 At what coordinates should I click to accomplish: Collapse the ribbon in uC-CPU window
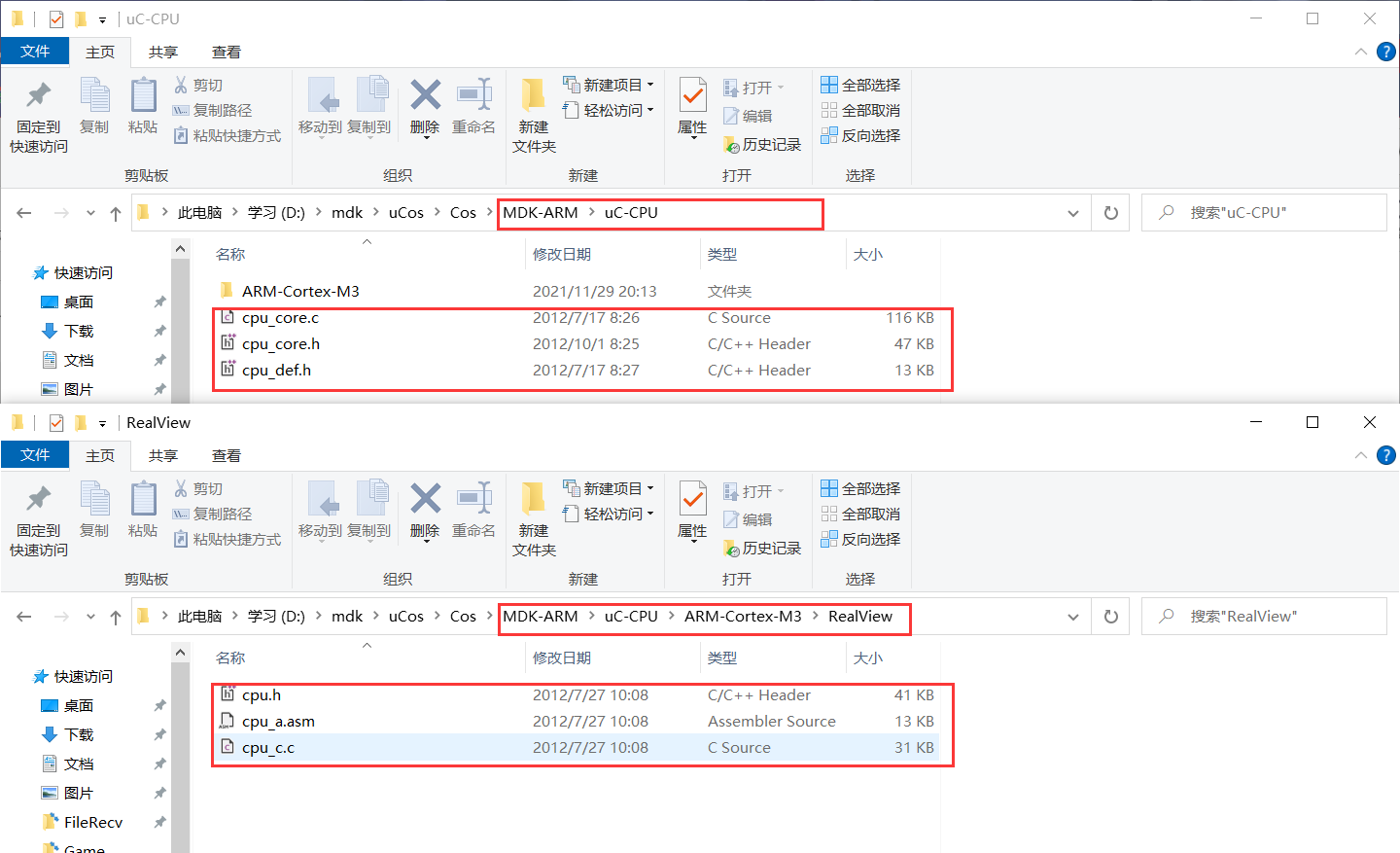click(1361, 52)
